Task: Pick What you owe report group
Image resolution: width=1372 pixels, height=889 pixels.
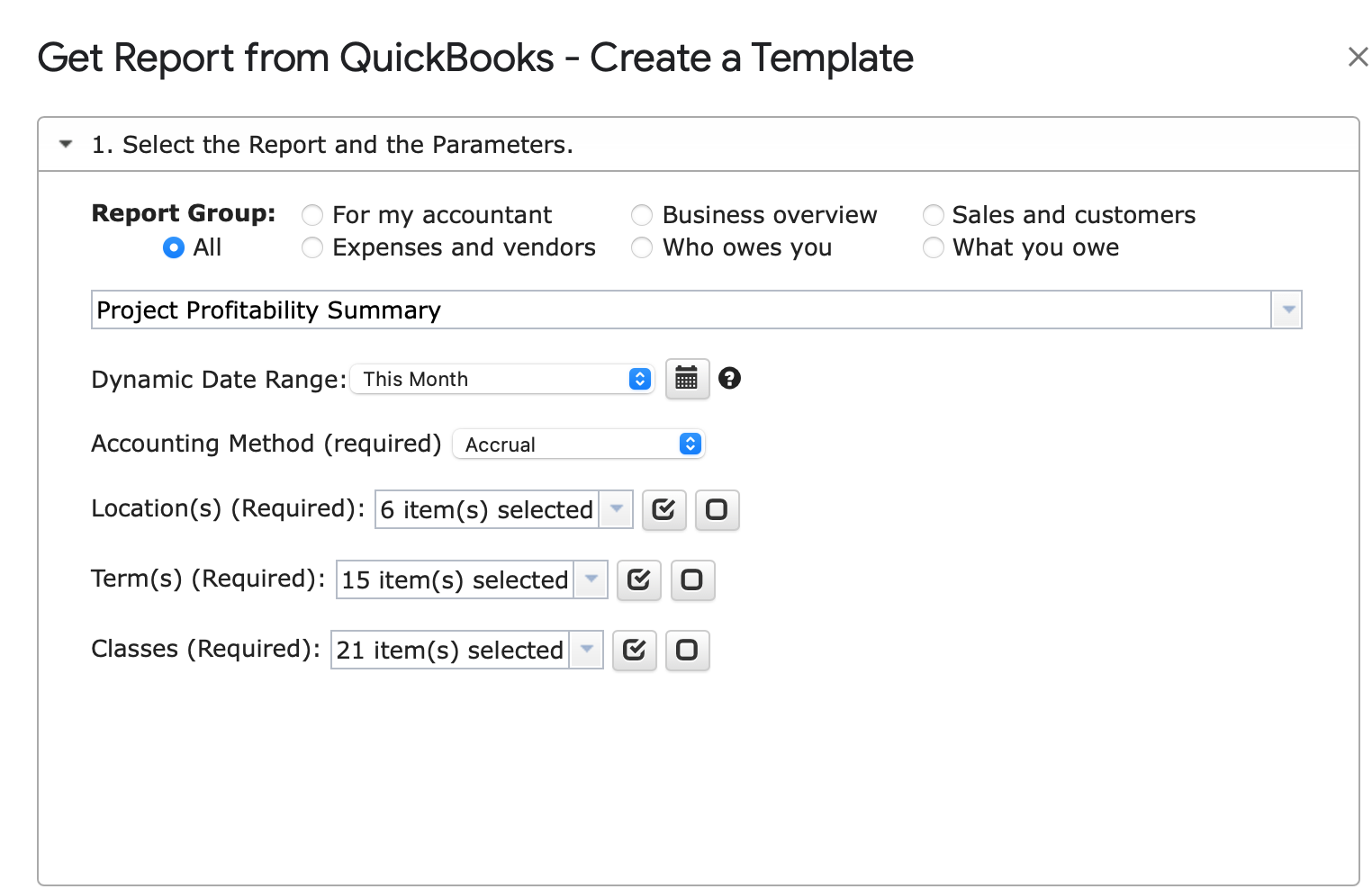Action: pos(934,247)
